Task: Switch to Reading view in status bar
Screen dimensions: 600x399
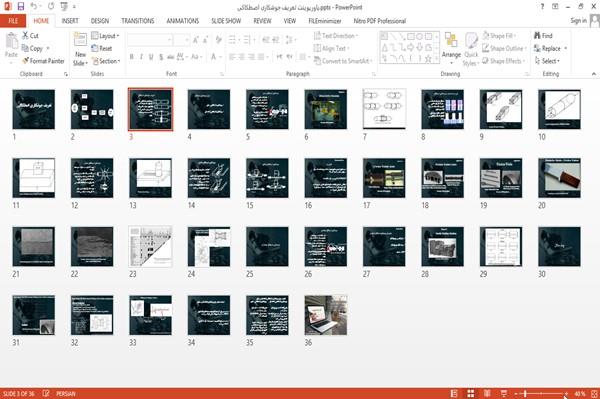Action: pyautogui.click(x=487, y=393)
